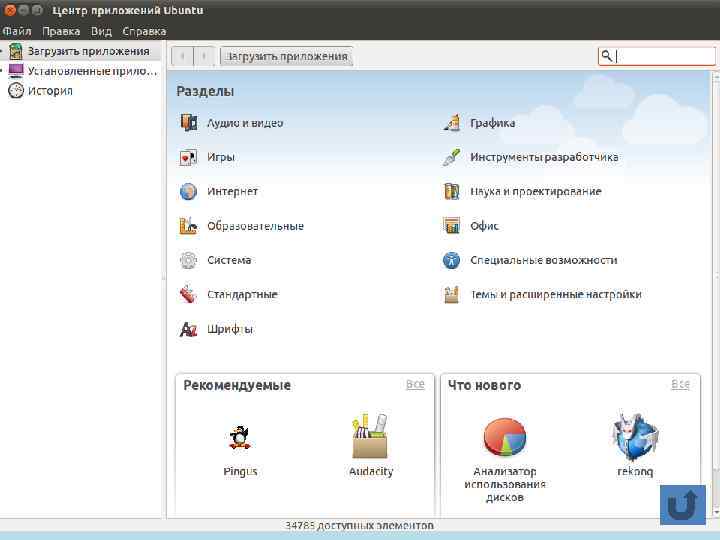The width and height of the screenshot is (720, 540).
Task: Expand the Установленные приложения tree node
Action: (2, 71)
